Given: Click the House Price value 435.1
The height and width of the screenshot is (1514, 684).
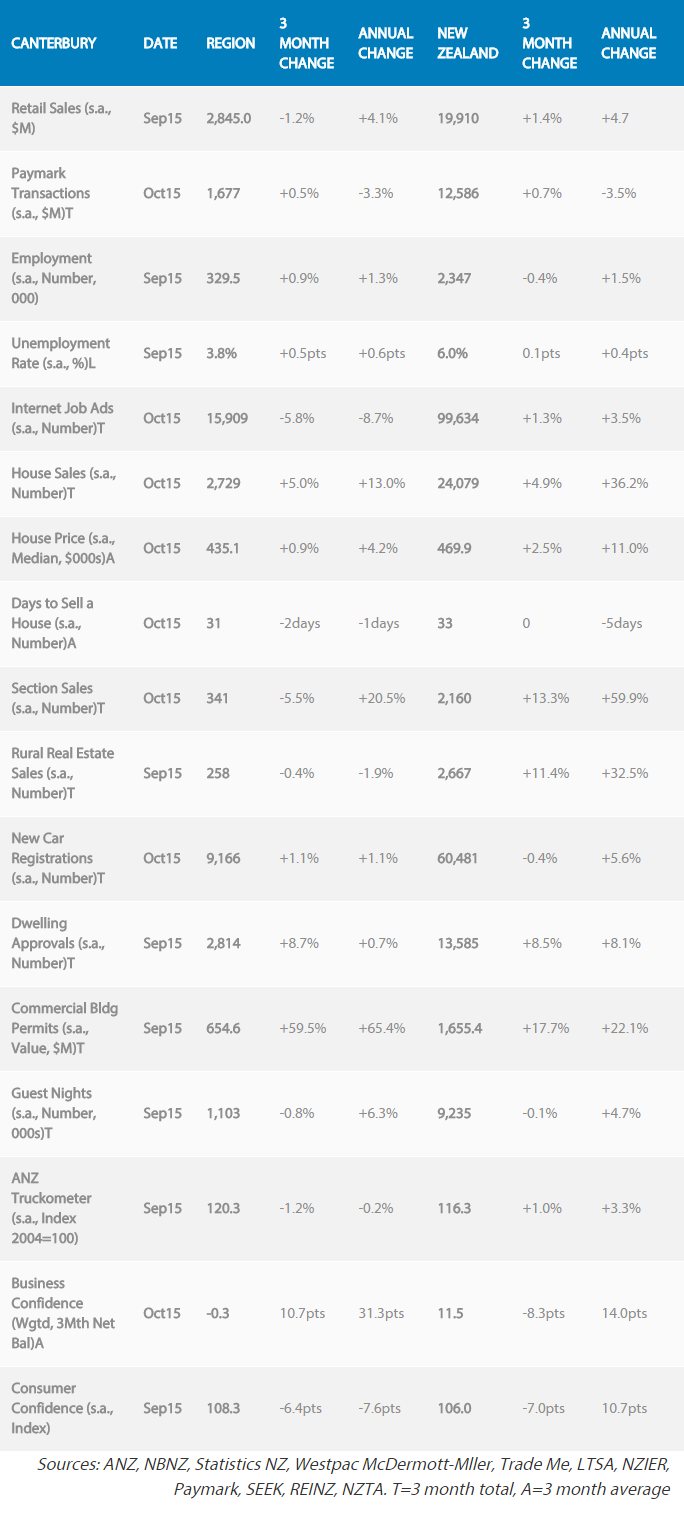Looking at the screenshot, I should coord(222,548).
